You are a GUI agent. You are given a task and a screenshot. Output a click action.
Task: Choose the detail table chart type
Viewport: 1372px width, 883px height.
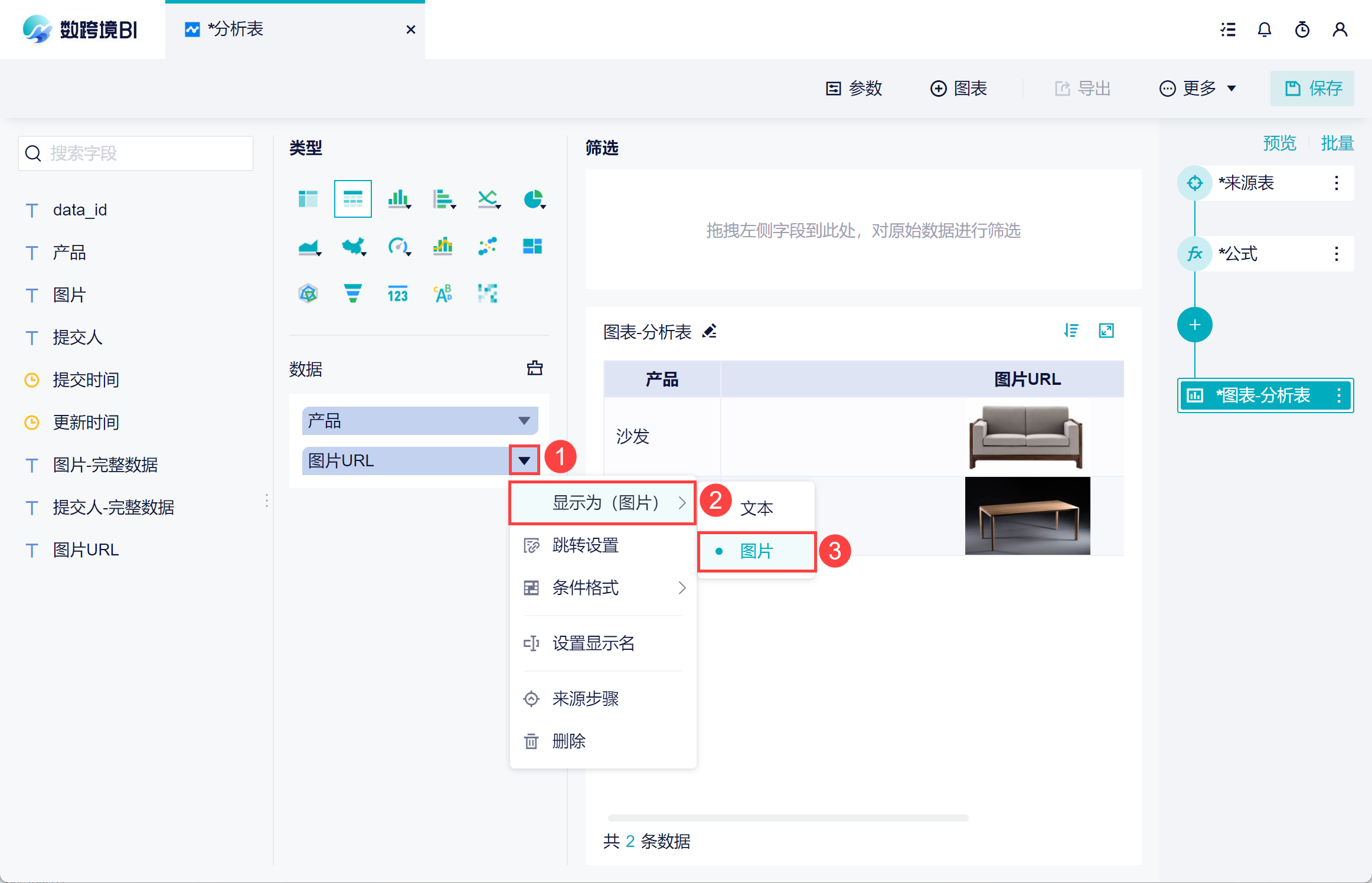click(x=352, y=200)
